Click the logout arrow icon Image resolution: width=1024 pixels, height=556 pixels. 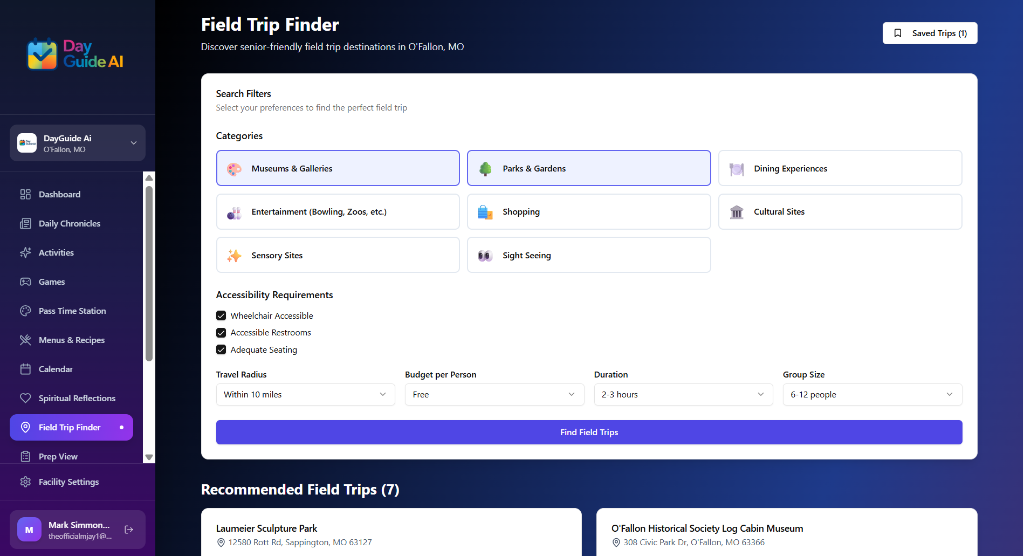tap(129, 530)
